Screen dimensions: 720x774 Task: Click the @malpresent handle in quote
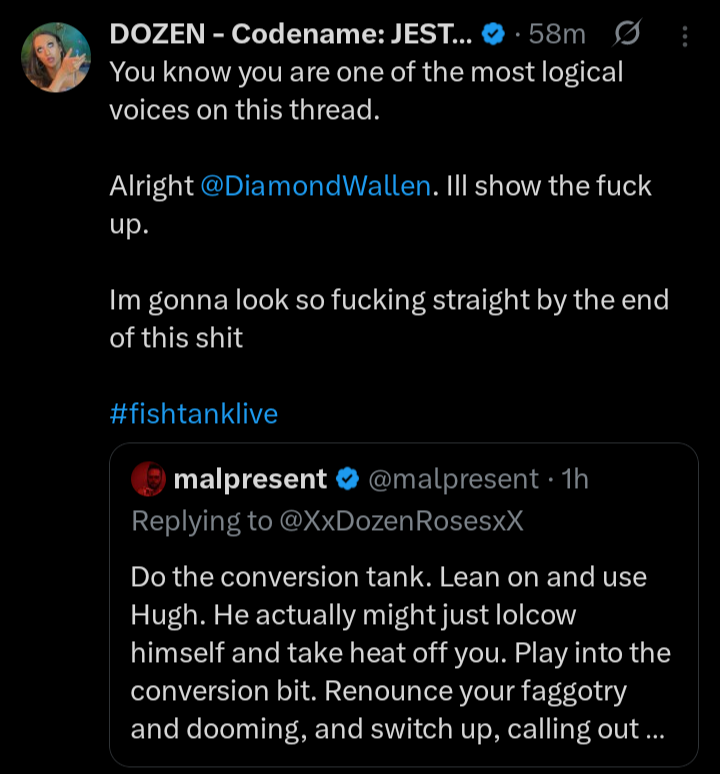pyautogui.click(x=453, y=479)
